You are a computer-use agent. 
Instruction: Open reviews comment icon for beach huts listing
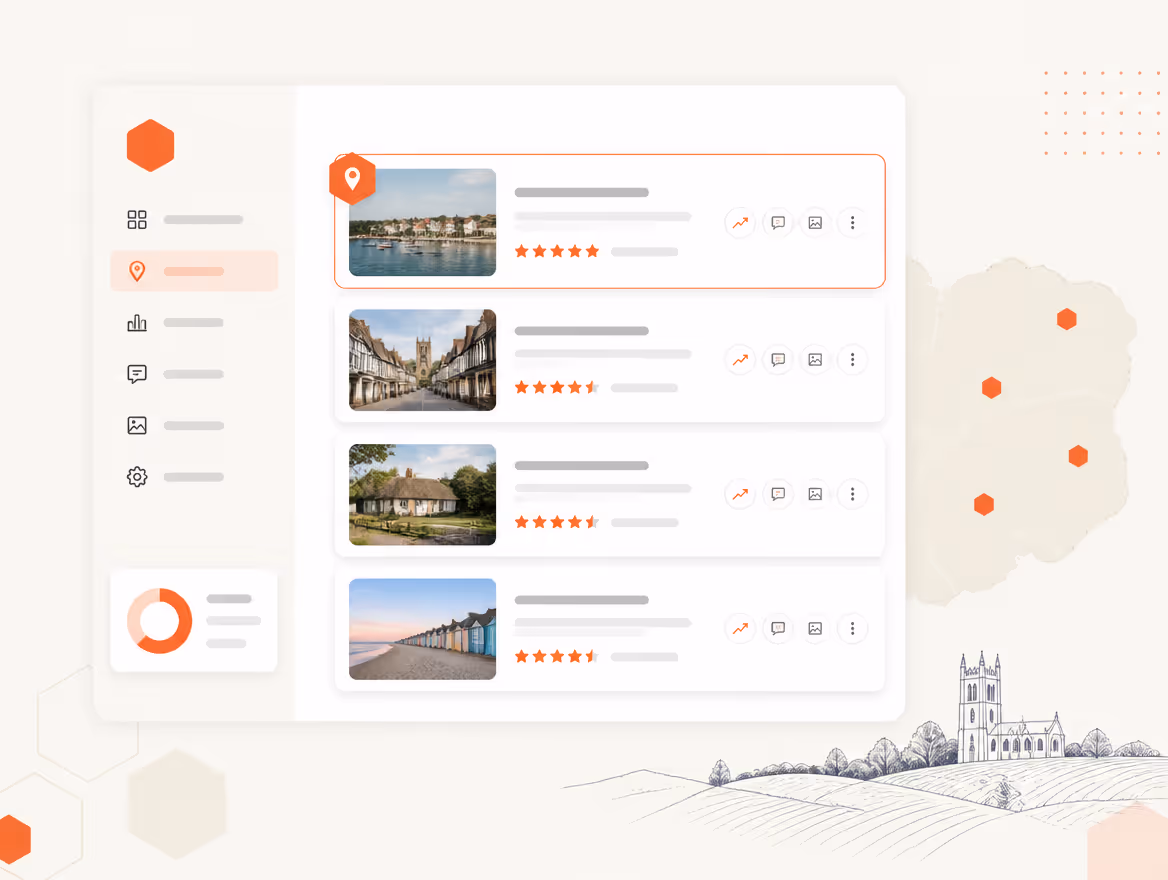[x=778, y=629]
